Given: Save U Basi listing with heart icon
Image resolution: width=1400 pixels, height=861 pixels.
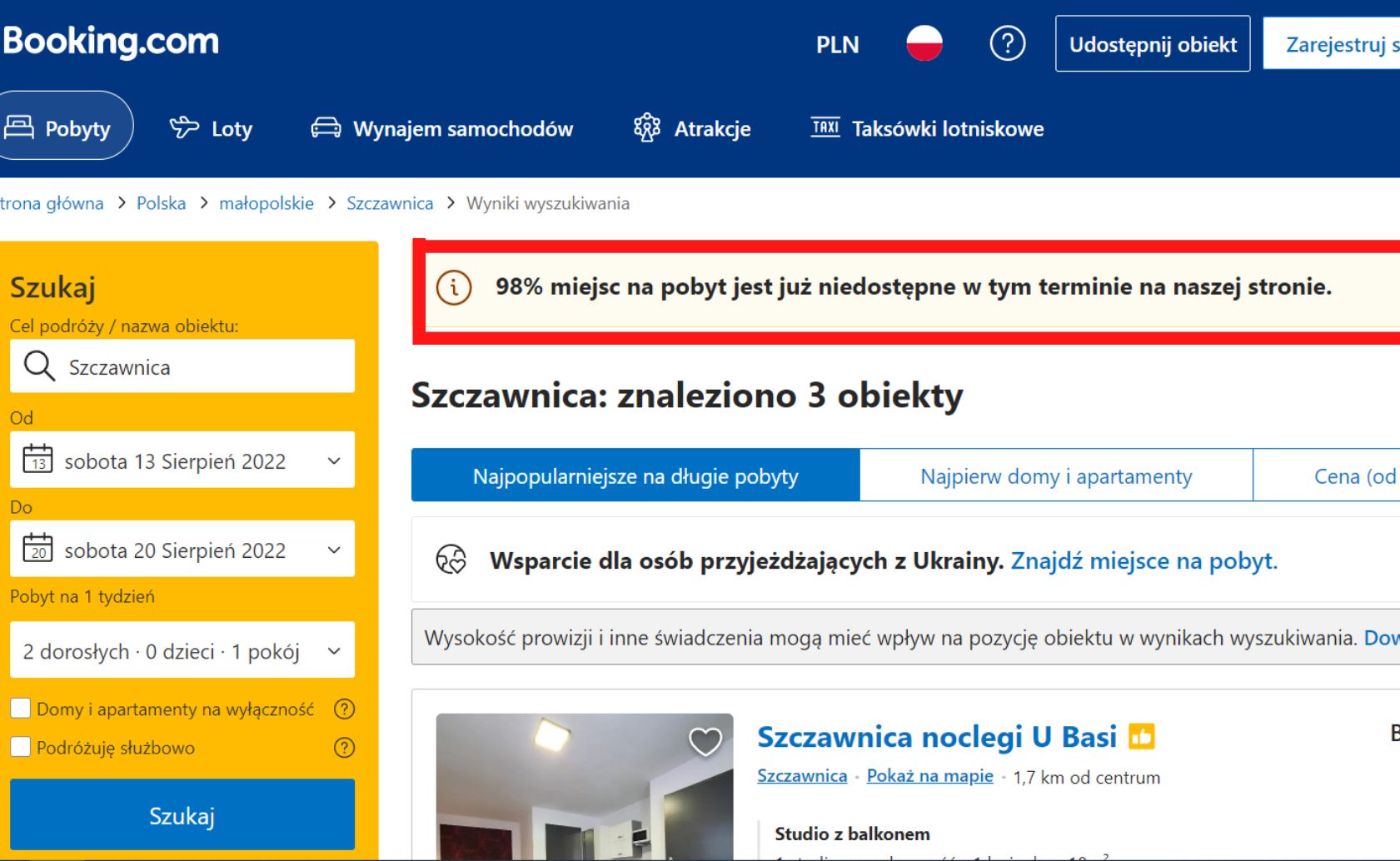Looking at the screenshot, I should (705, 741).
